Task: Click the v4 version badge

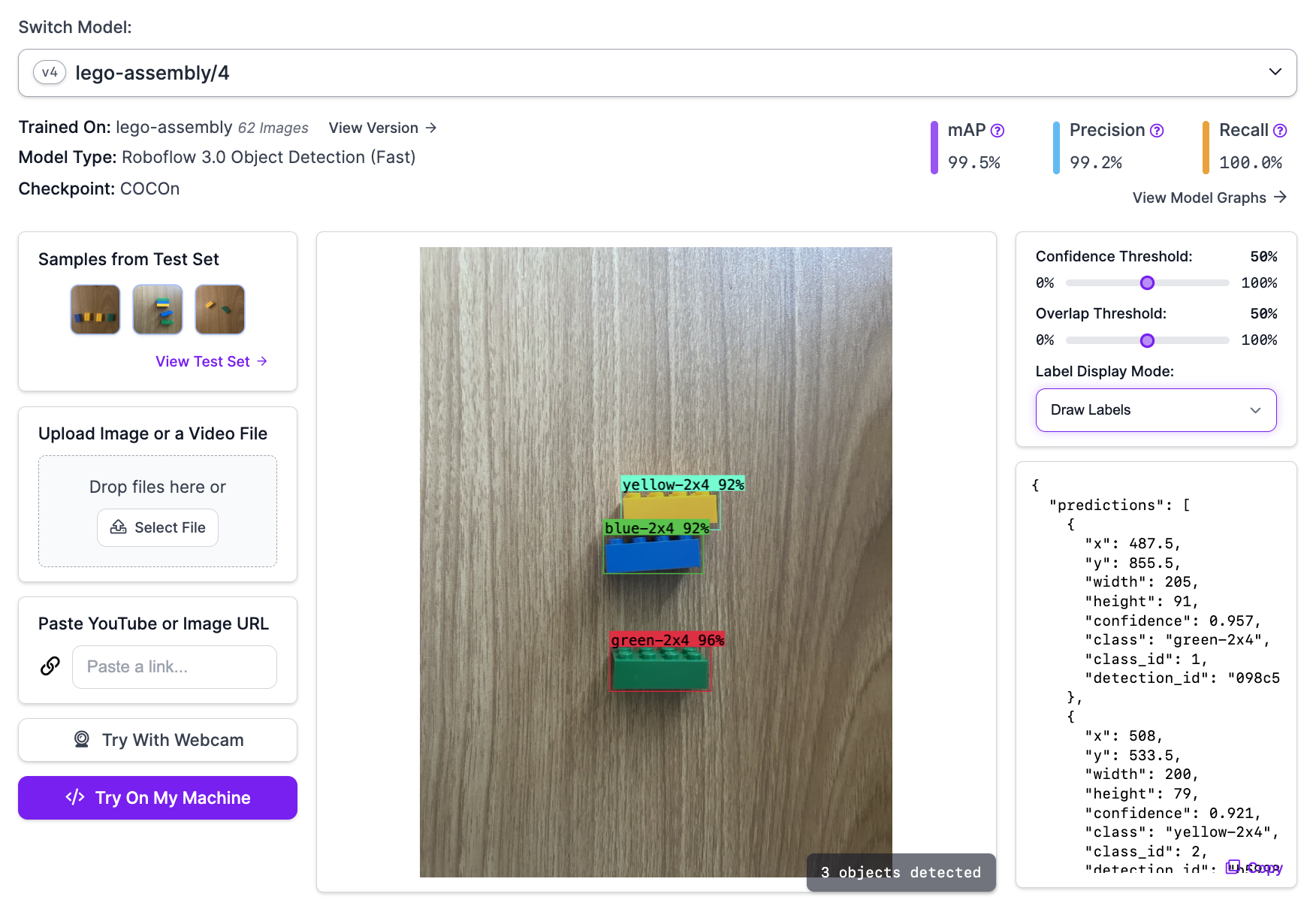Action: 49,72
